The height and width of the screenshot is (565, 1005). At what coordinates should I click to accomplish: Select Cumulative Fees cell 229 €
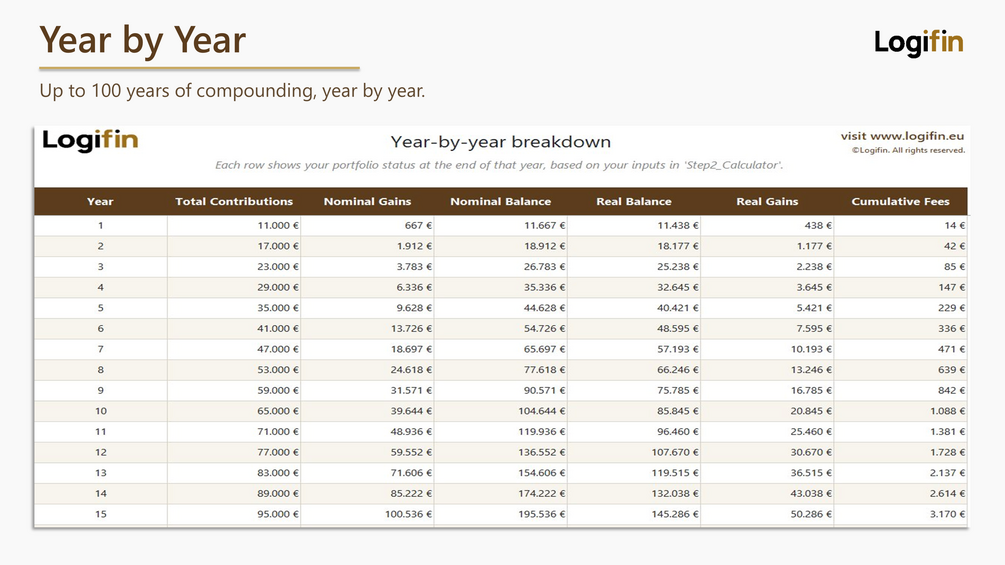coord(901,307)
